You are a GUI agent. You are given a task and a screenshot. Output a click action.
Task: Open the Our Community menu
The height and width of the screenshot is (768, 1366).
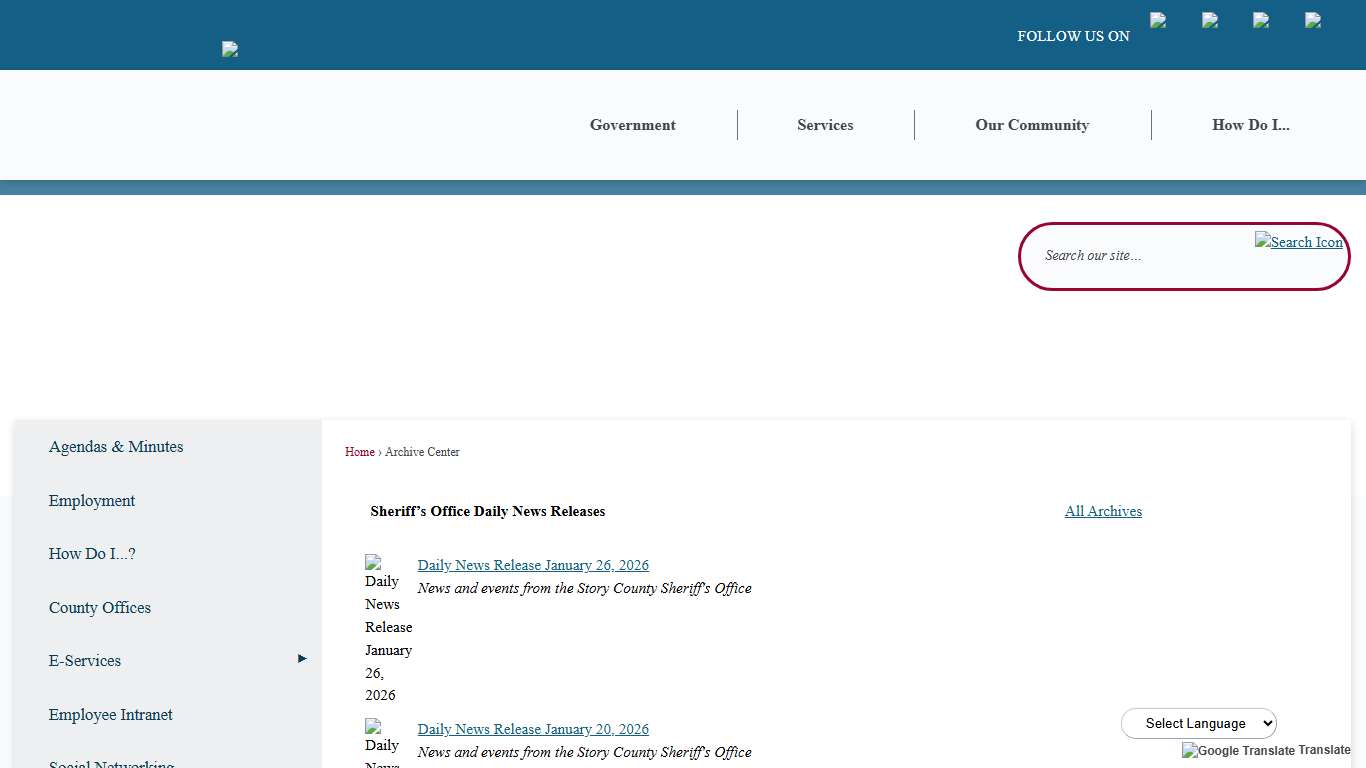click(x=1032, y=125)
